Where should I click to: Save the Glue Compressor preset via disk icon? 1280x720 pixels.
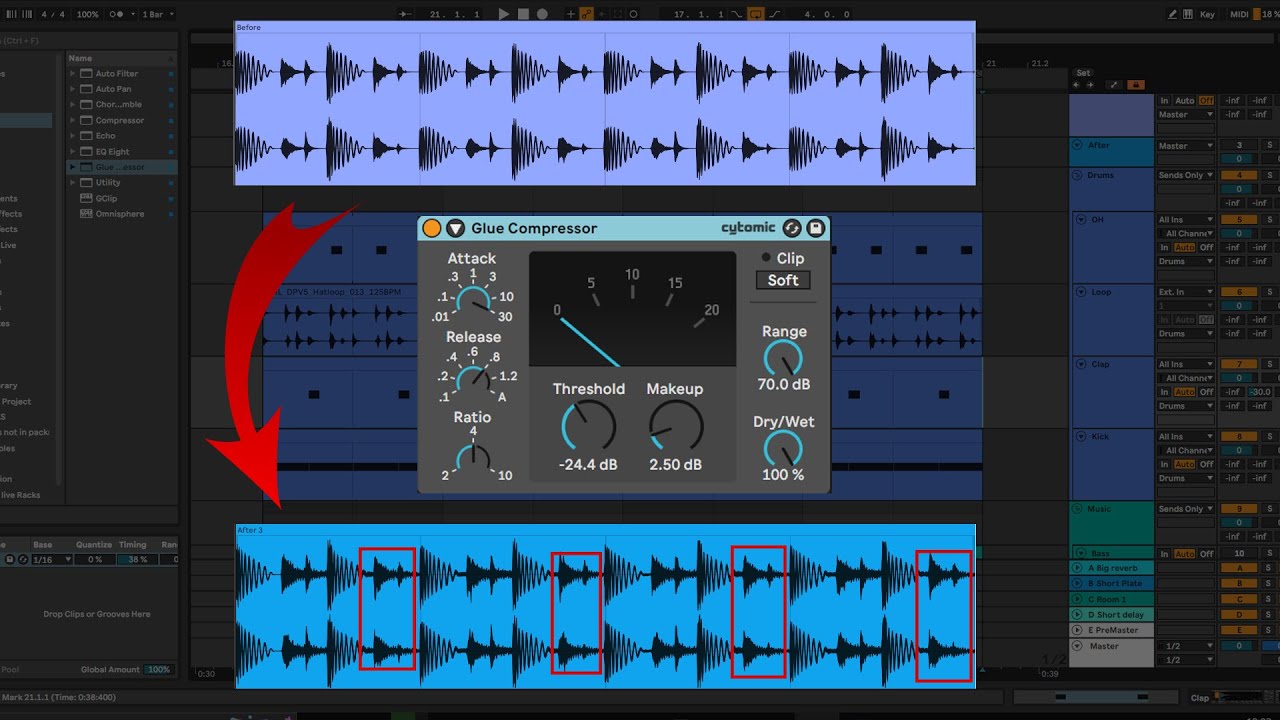pyautogui.click(x=815, y=228)
